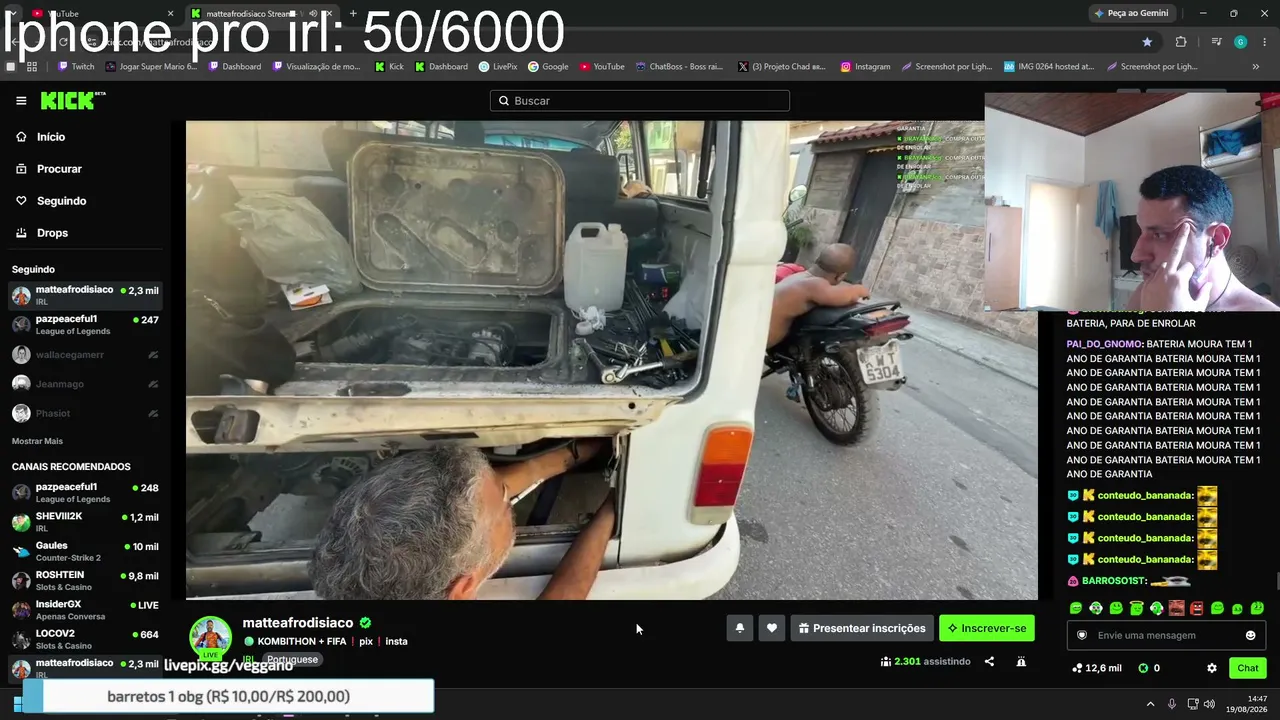Click the Kick logo
The height and width of the screenshot is (720, 1280).
click(73, 100)
